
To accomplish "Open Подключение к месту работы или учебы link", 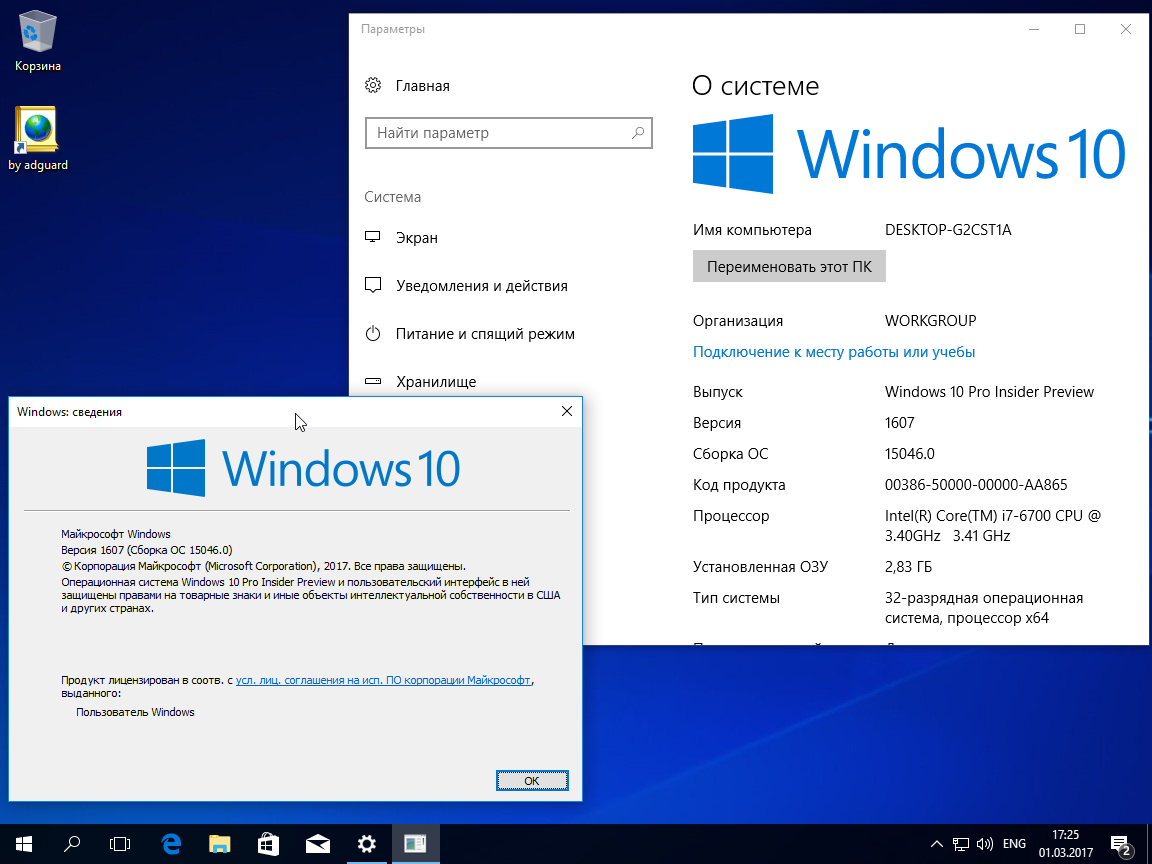I will click(x=834, y=352).
